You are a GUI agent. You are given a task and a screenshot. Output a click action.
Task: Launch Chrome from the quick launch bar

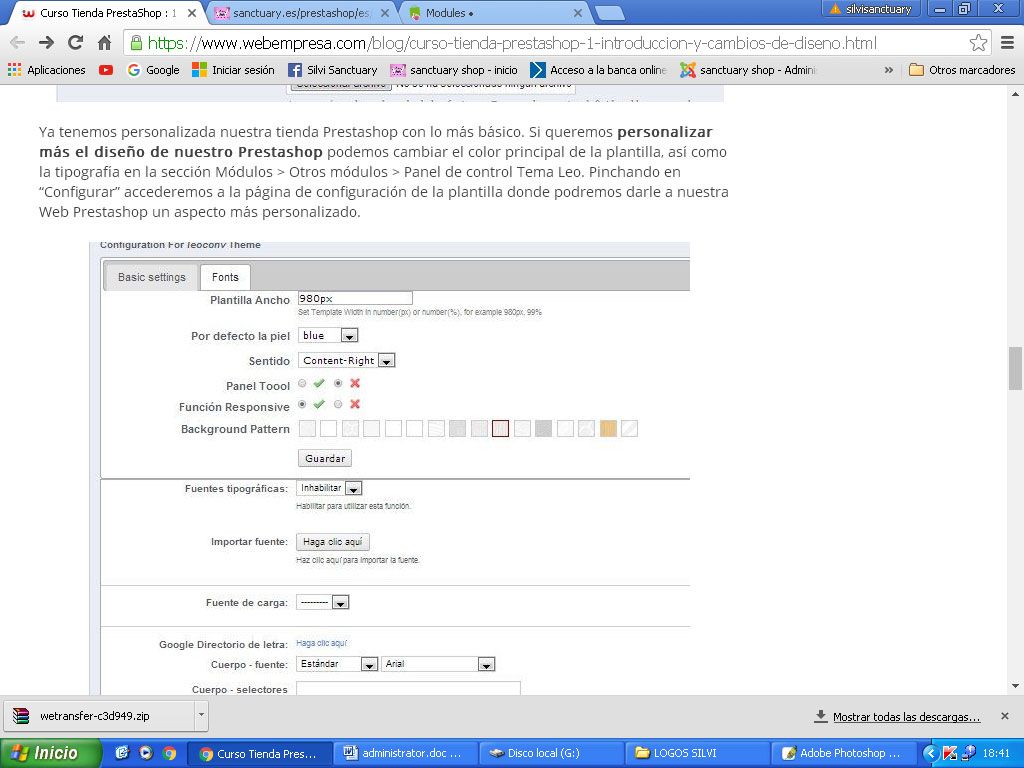(x=169, y=753)
